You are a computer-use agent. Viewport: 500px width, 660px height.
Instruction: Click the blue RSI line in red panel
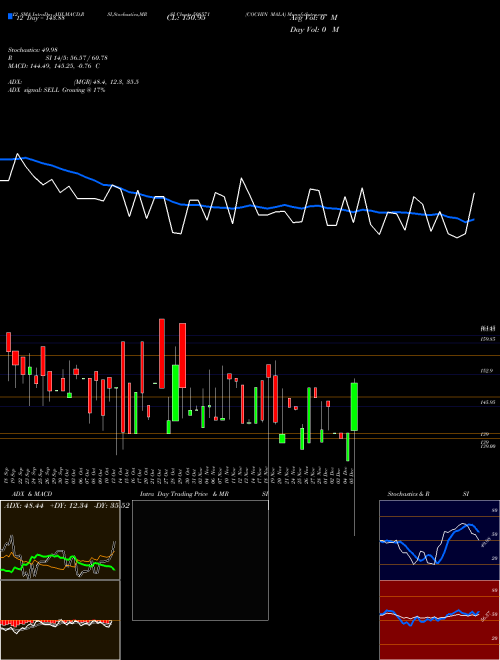(429, 617)
